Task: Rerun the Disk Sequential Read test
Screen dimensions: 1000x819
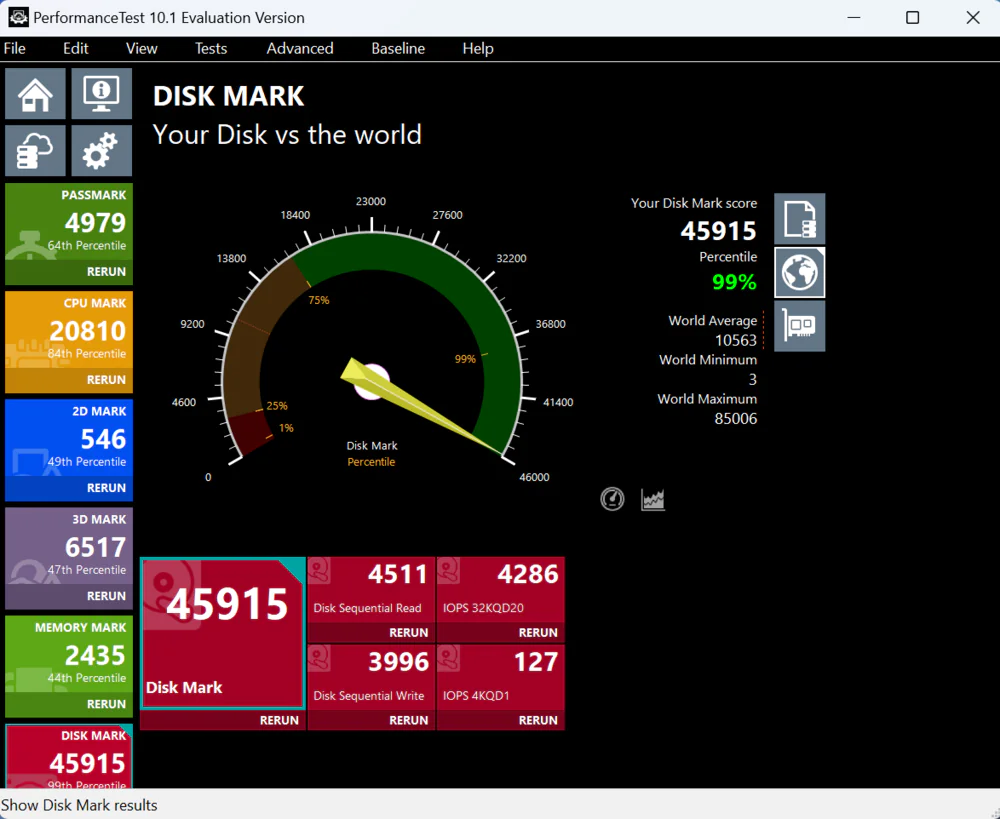Action: tap(408, 633)
